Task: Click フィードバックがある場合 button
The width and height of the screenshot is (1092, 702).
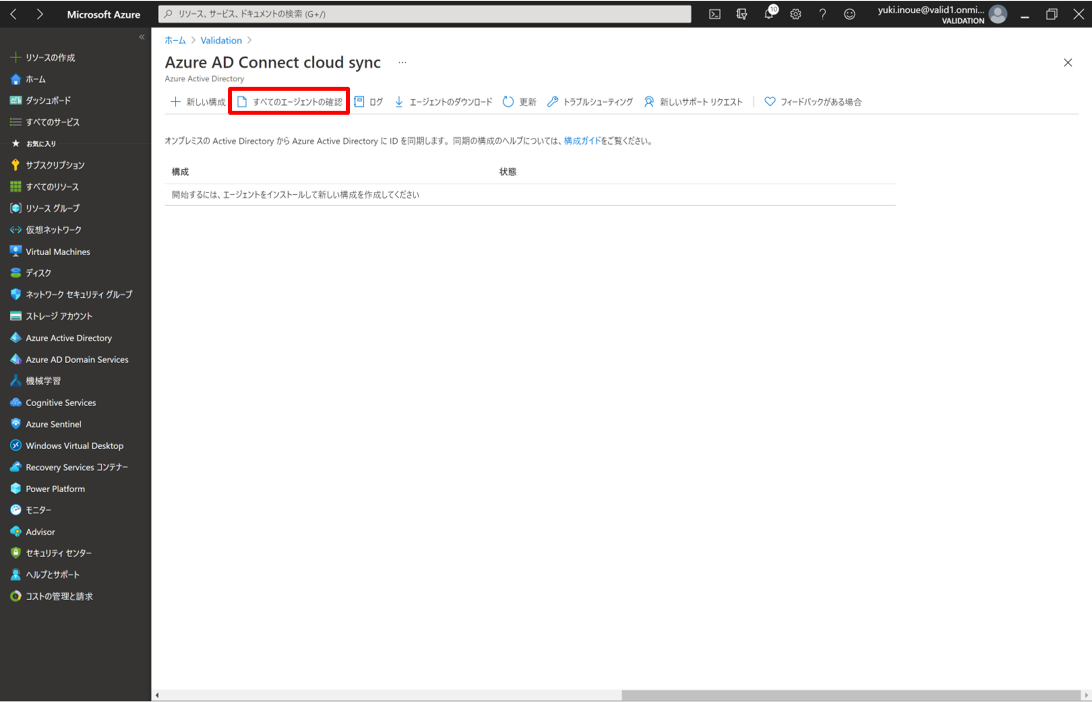Action: pos(813,102)
